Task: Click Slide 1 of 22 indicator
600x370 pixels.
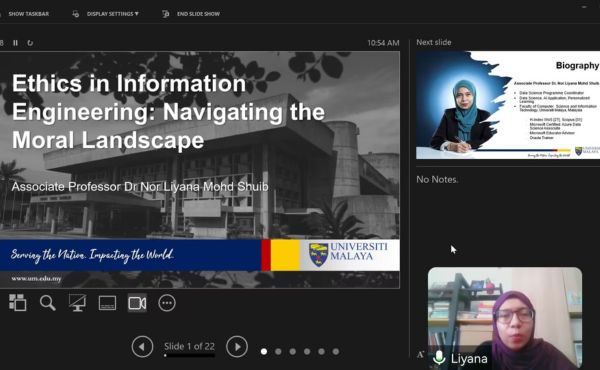Action: 189,346
